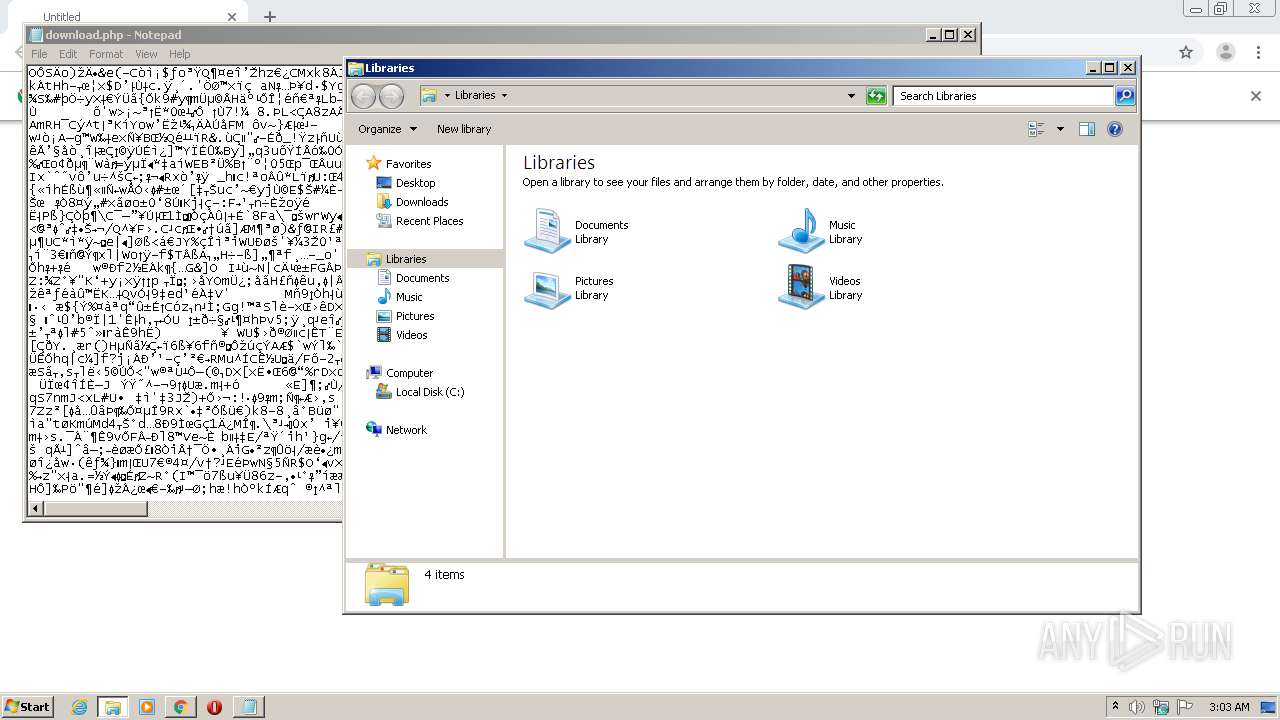Open the Music library icon
The height and width of the screenshot is (720, 1280).
click(801, 231)
